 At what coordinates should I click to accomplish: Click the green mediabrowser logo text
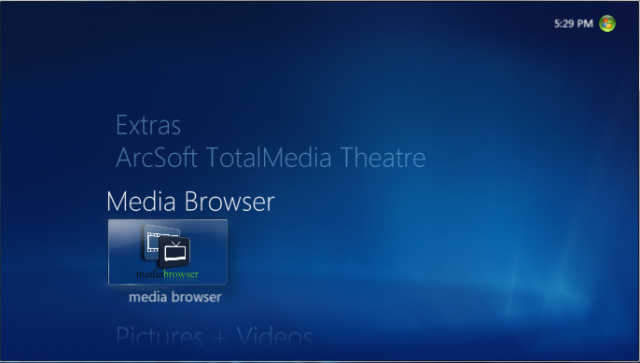tap(167, 274)
